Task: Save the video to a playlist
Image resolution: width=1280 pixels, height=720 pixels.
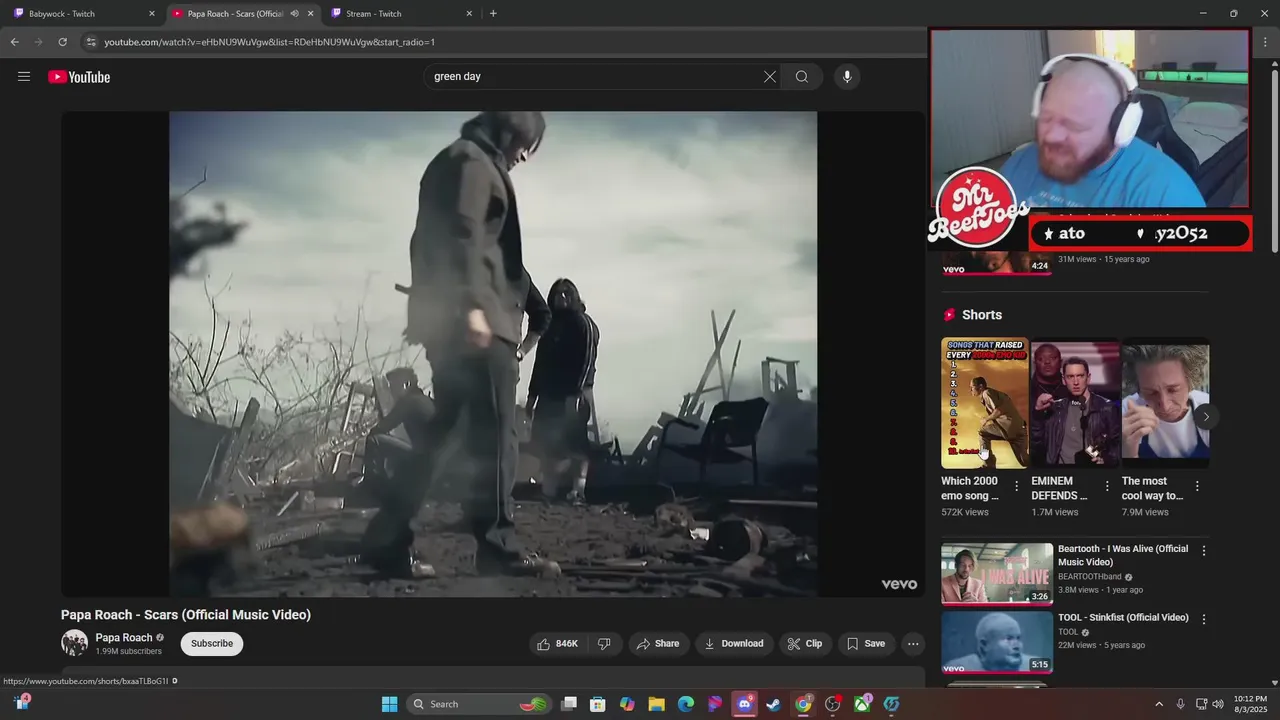Action: (866, 644)
